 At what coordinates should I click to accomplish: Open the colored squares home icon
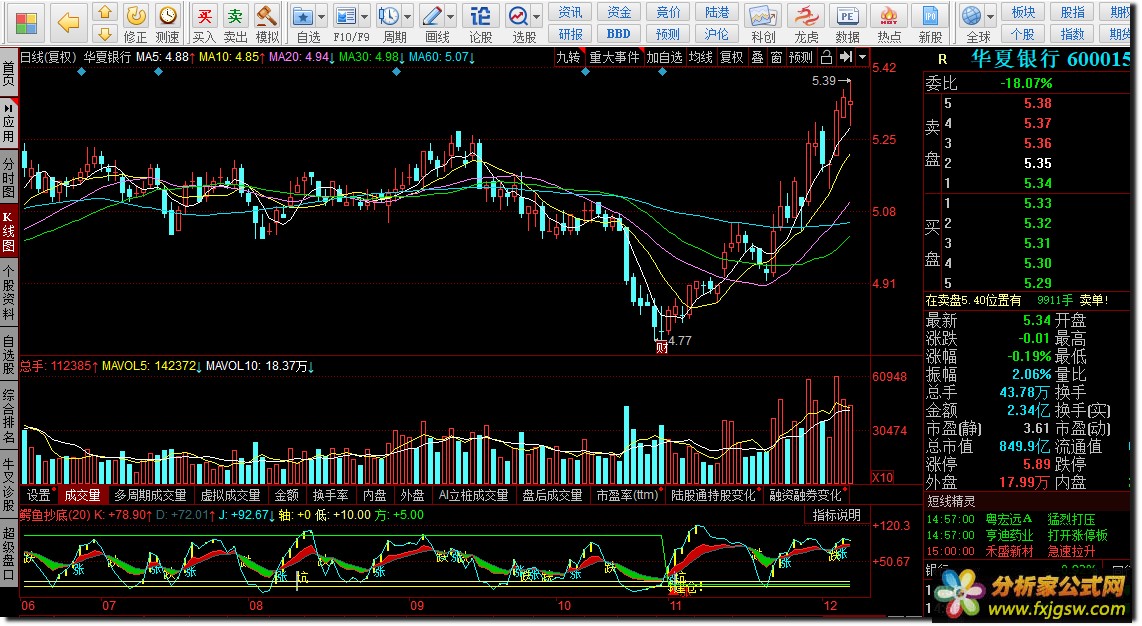[x=26, y=23]
